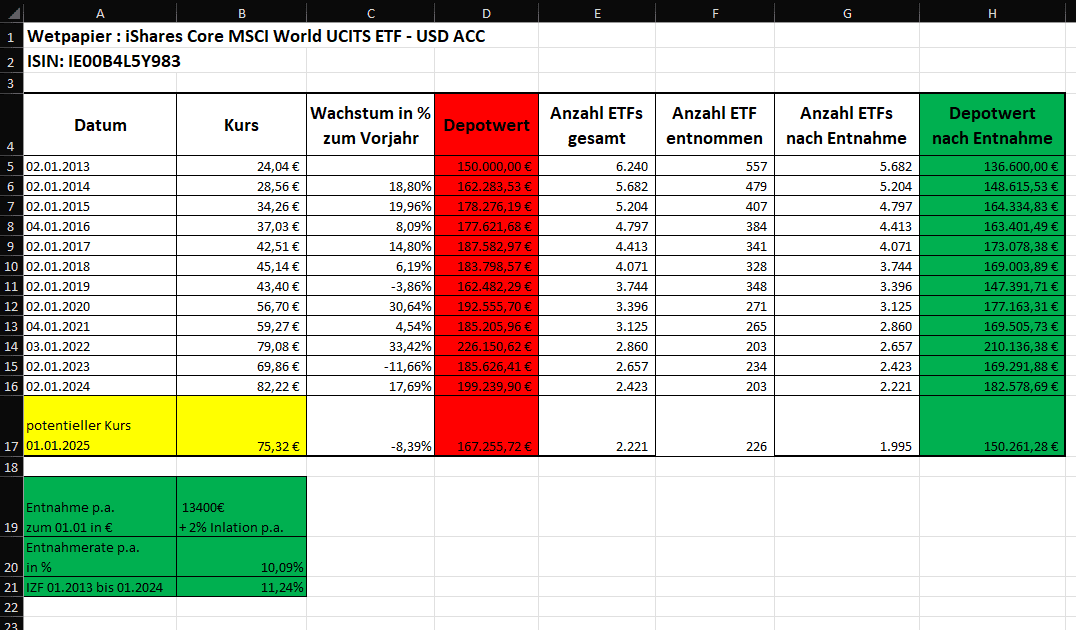1076x630 pixels.
Task: Click cell with 13400€ + 2% Inlation p.a.
Action: click(x=242, y=506)
